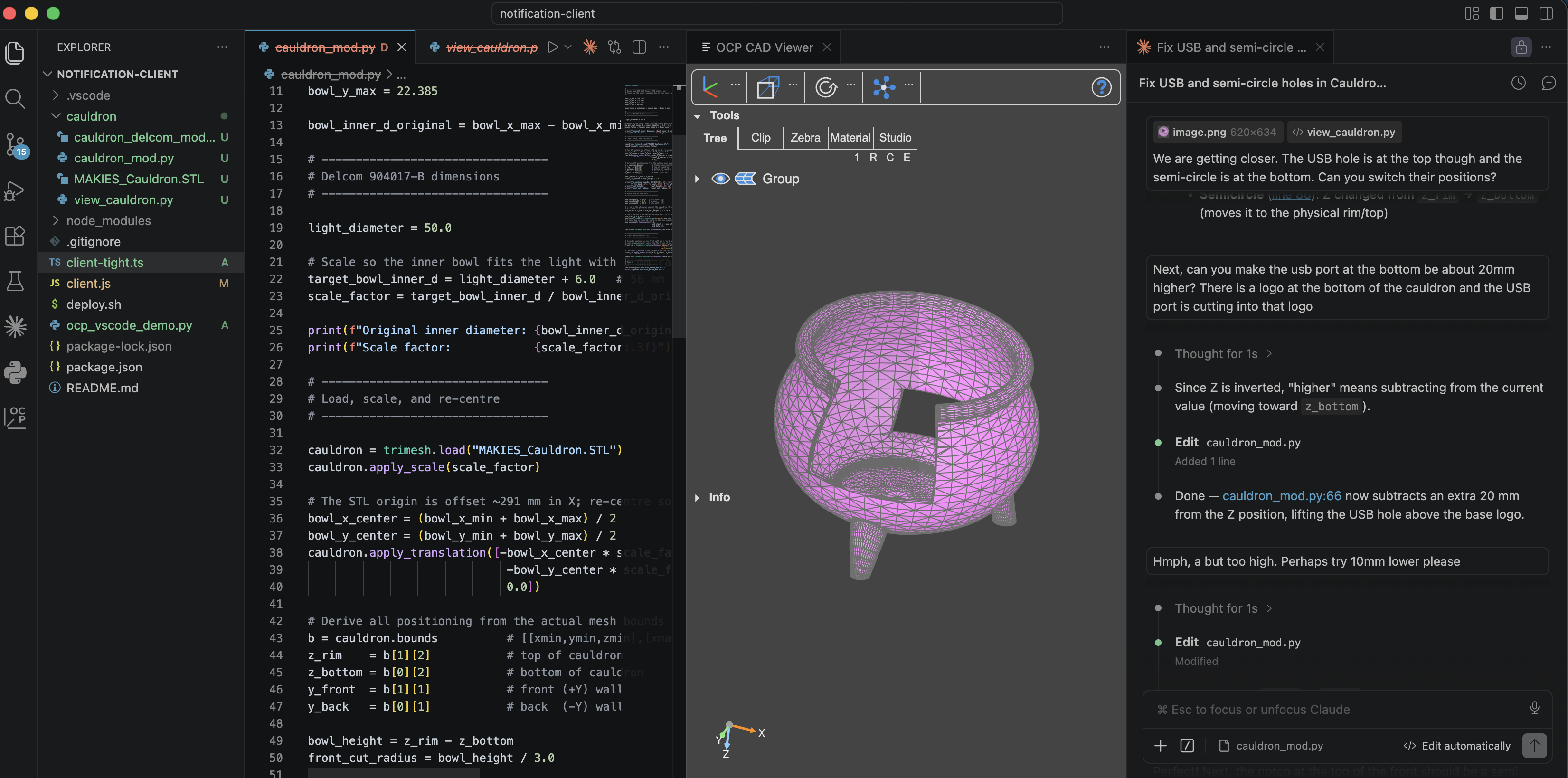Toggle the bottom panel in title bar

pos(1521,13)
